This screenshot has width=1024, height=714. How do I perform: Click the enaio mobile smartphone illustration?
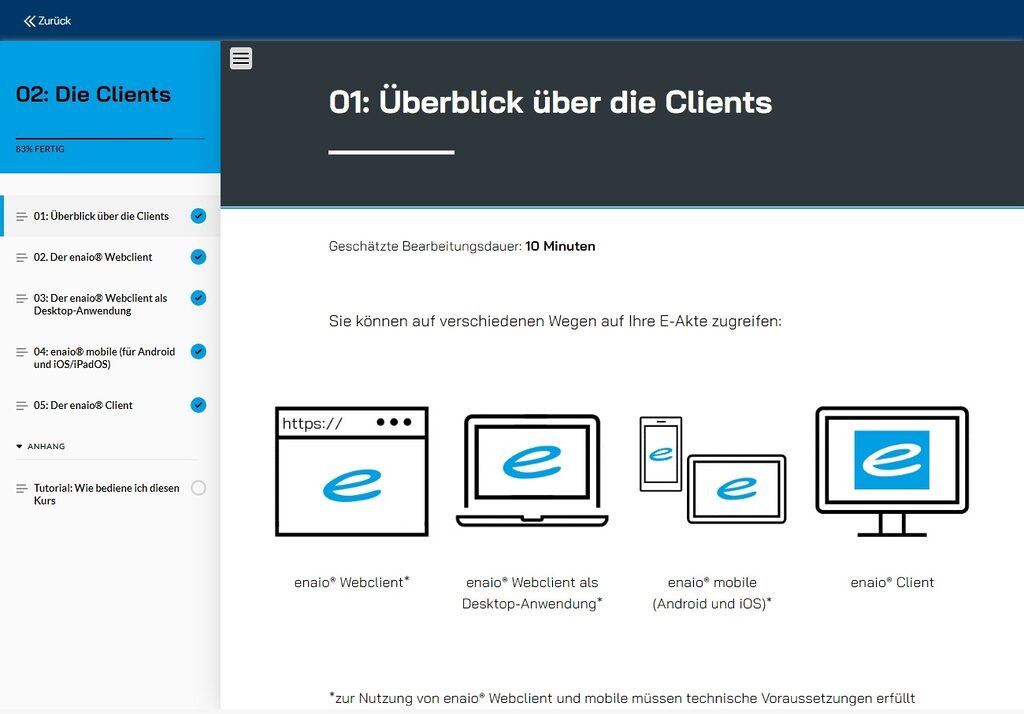(x=660, y=455)
